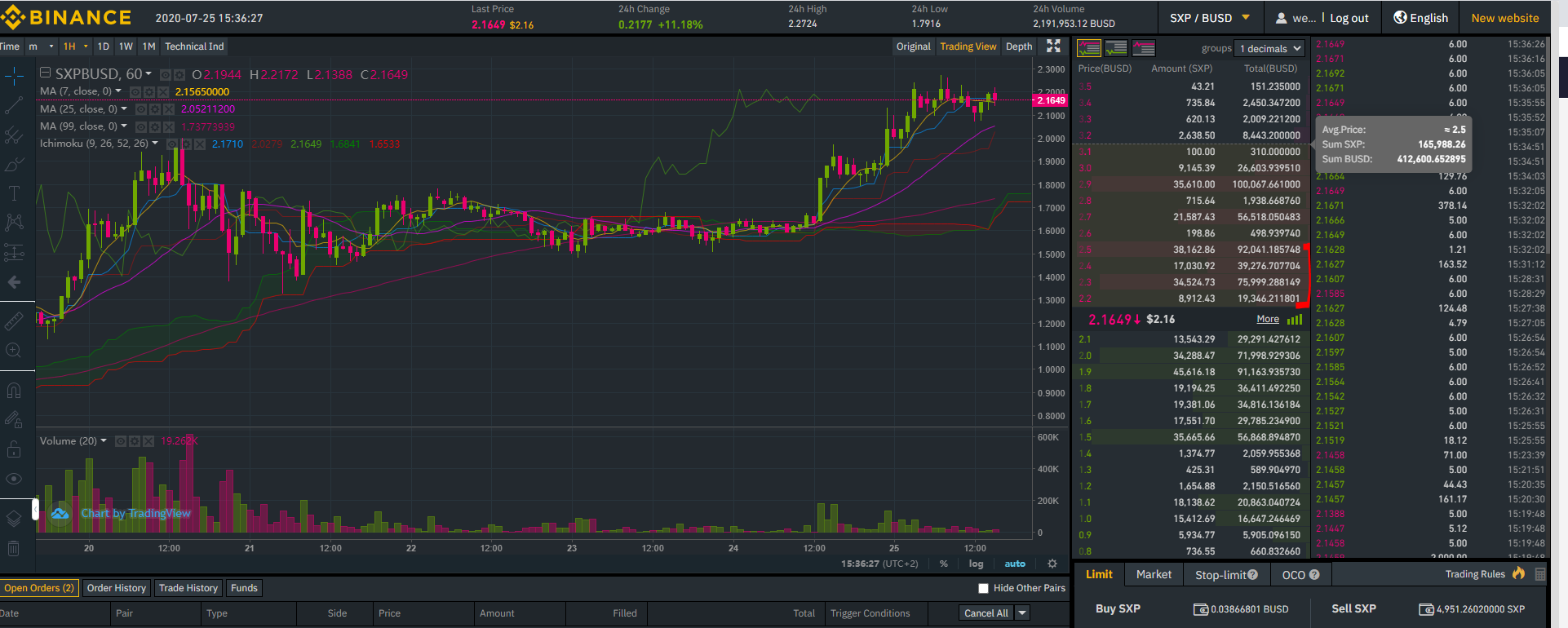Show buy orders only order book view
The image size is (1568, 628).
(1116, 48)
